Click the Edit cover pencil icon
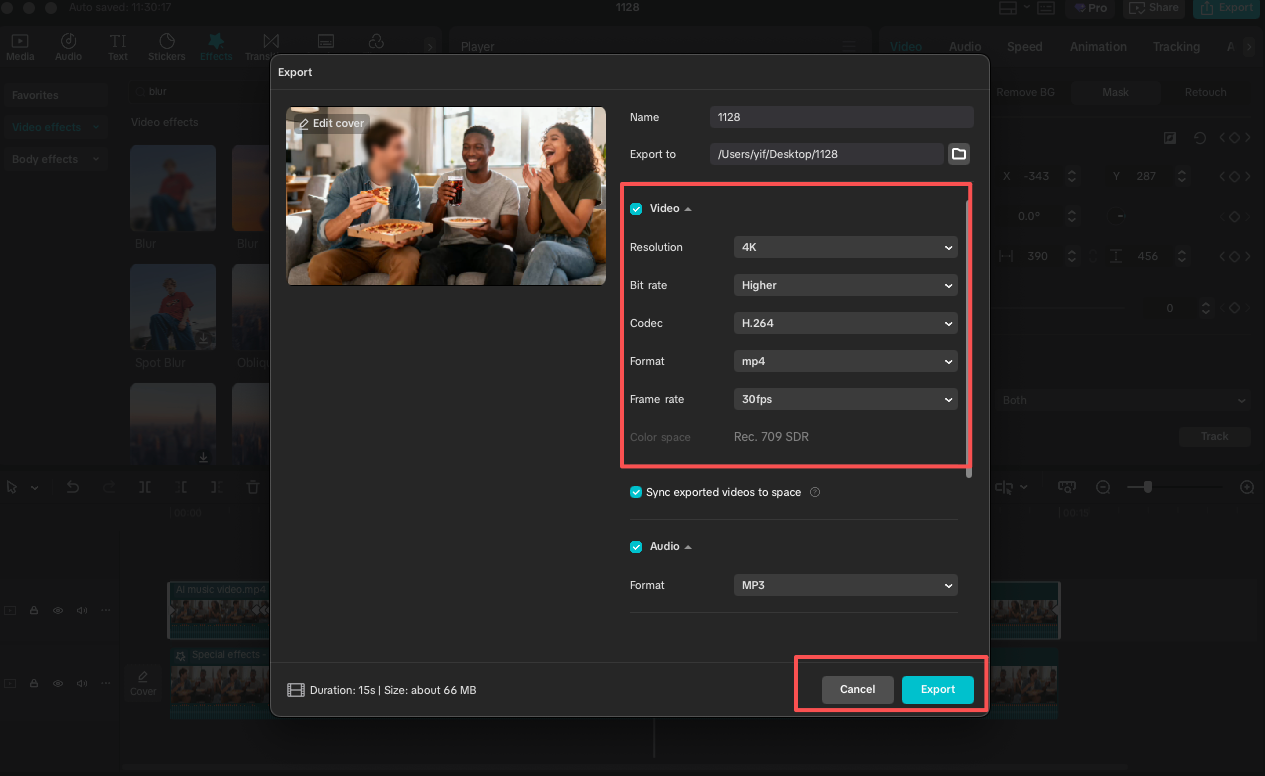1265x776 pixels. (x=304, y=124)
